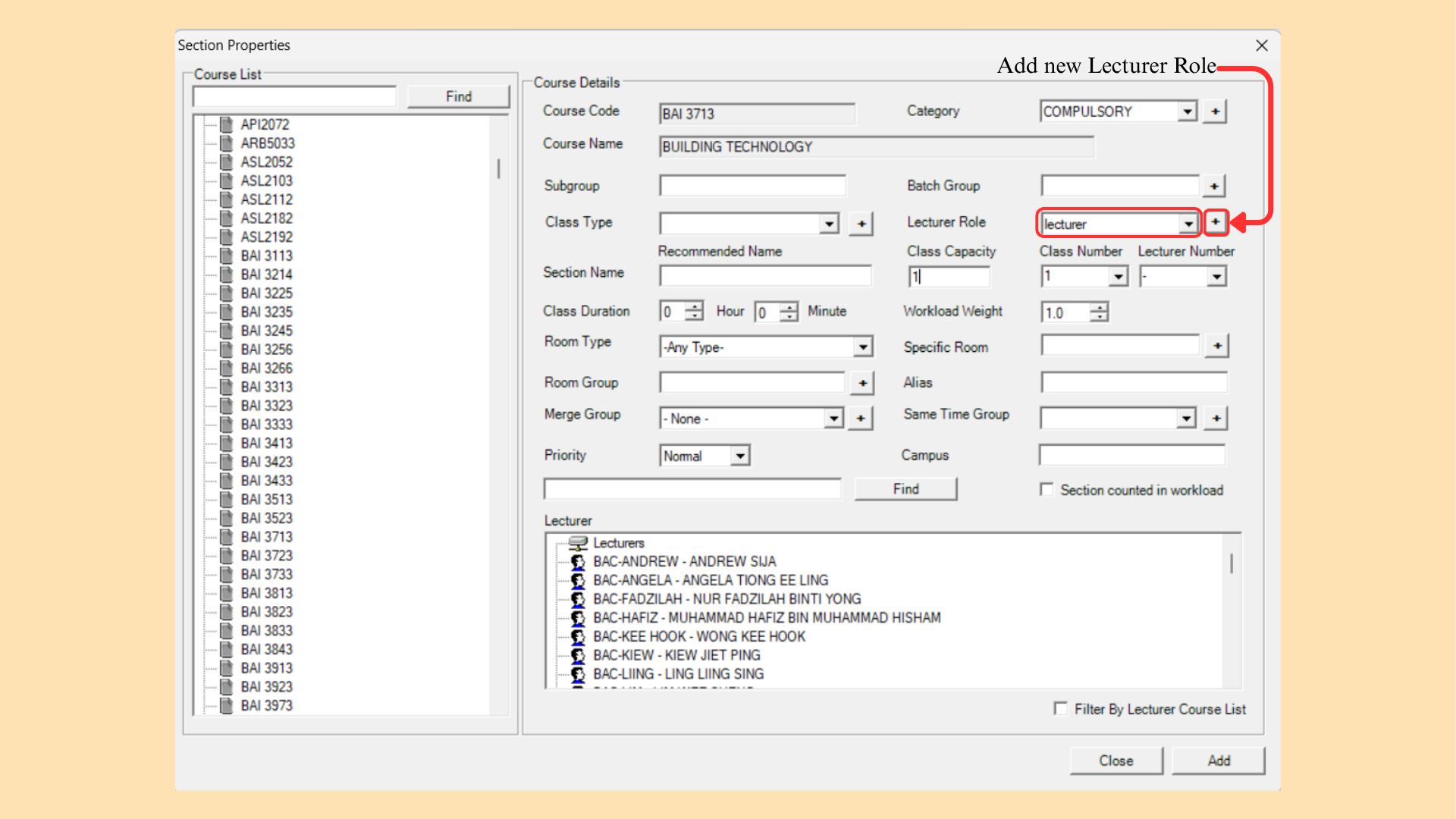Click the Section Name input field

[x=765, y=276]
